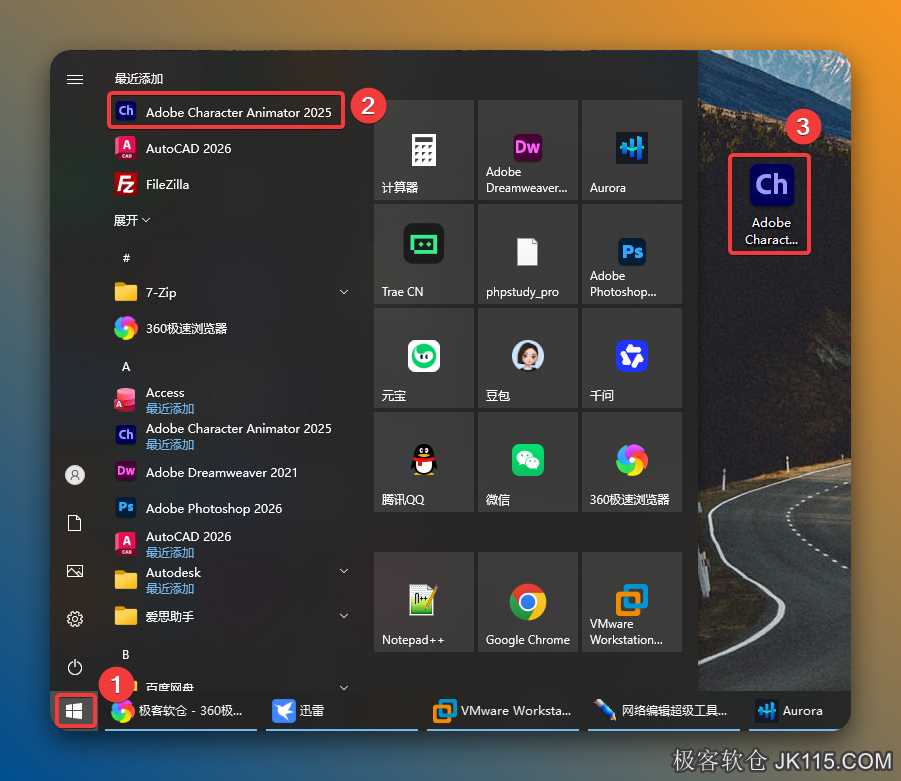
Task: Open the Google Chrome tile
Action: pyautogui.click(x=528, y=602)
